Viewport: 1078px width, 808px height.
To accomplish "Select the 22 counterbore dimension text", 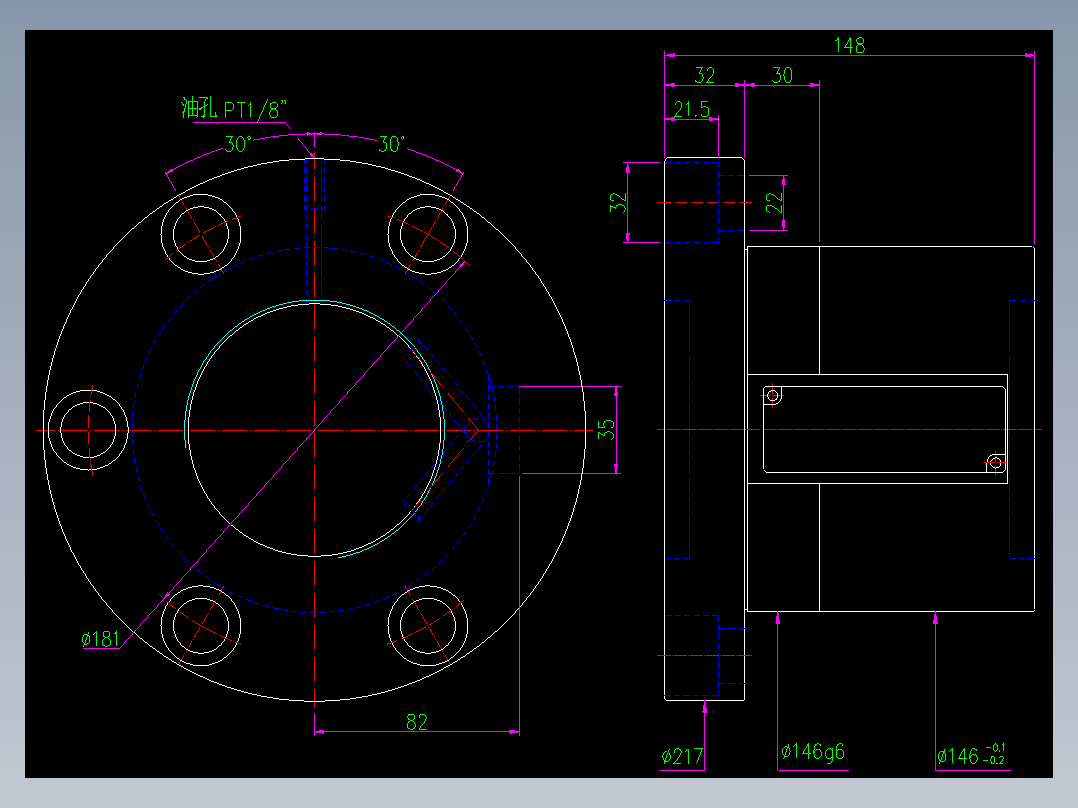I will [774, 202].
